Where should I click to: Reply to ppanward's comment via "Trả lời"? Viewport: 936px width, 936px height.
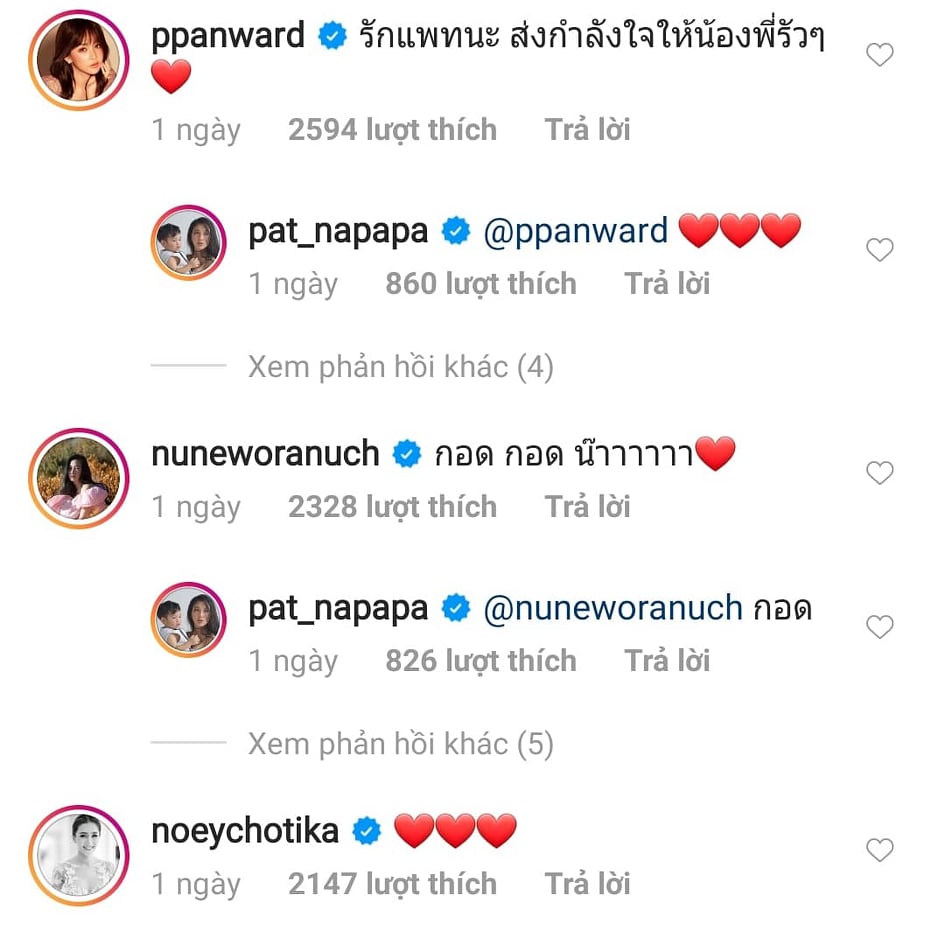pos(587,130)
